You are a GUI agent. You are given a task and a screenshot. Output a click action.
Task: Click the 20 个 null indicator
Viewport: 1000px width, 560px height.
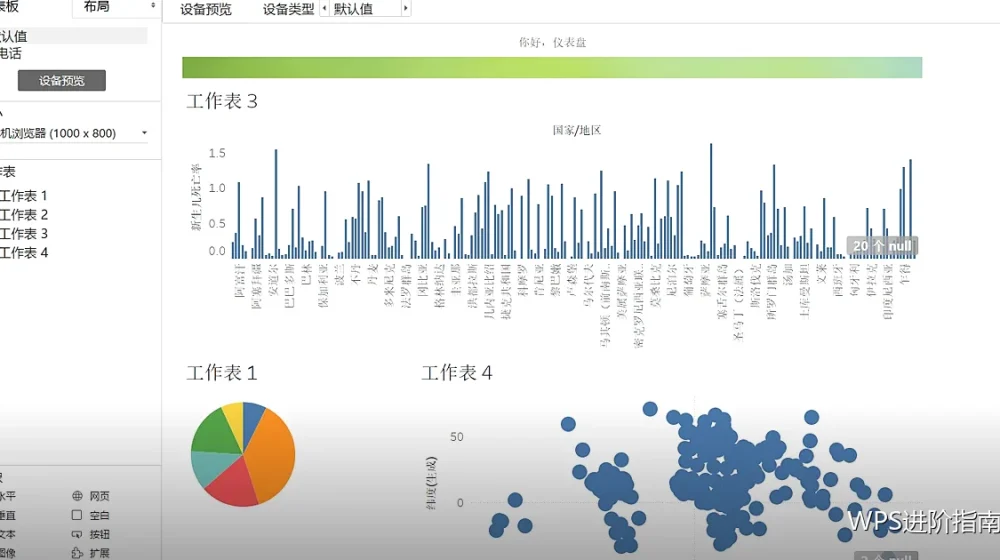[x=883, y=246]
